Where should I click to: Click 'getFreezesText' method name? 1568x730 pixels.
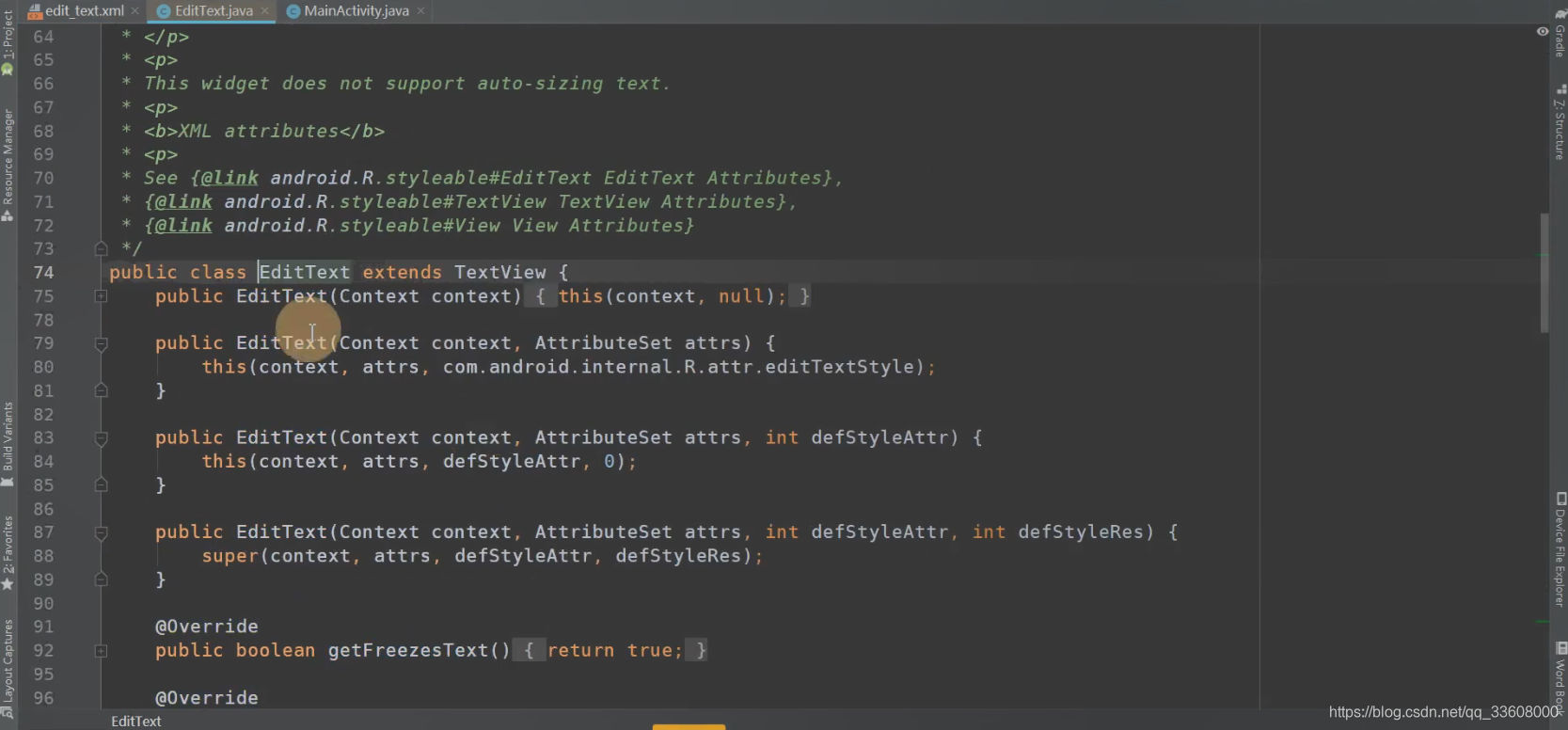pos(408,650)
